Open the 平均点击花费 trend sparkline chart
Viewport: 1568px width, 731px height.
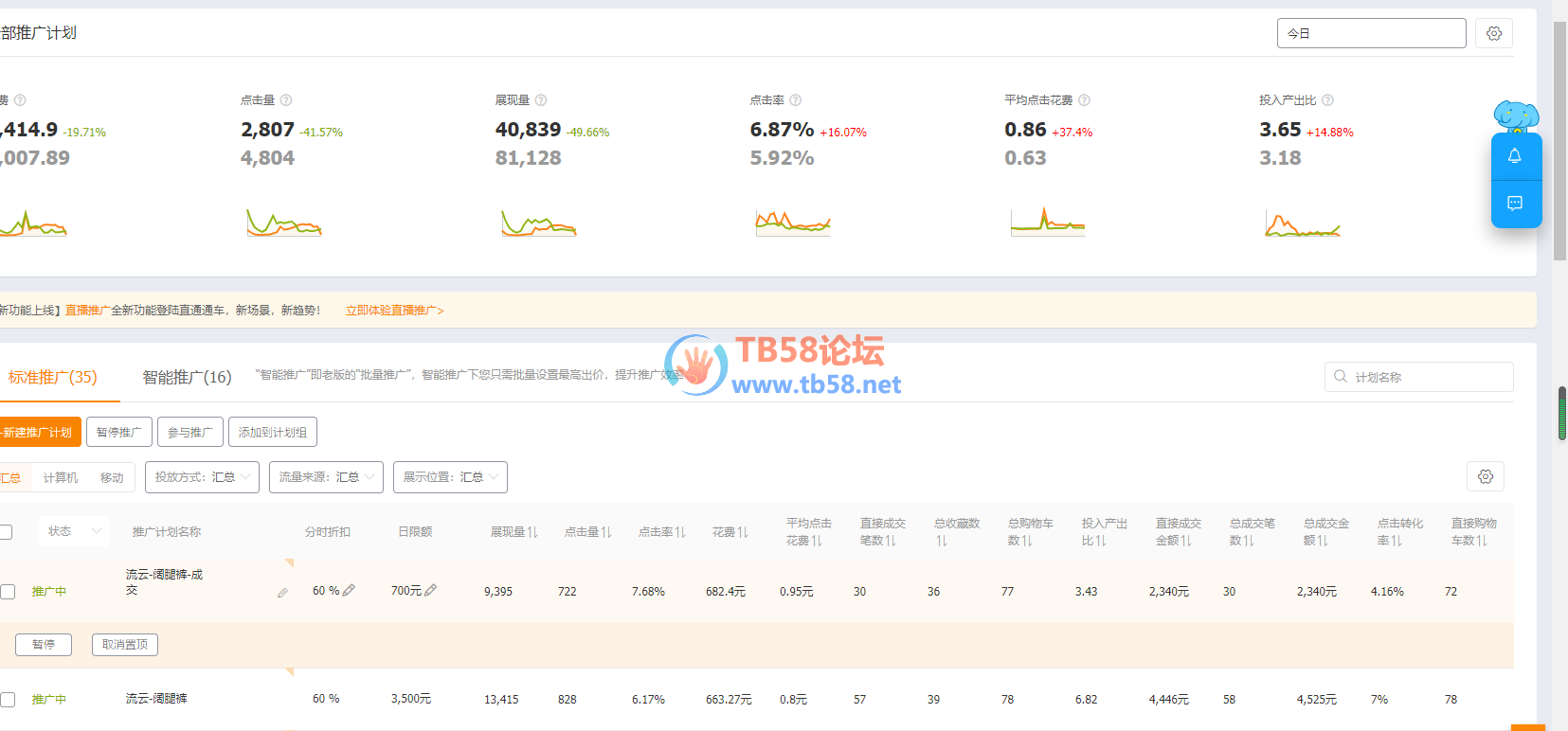1048,223
